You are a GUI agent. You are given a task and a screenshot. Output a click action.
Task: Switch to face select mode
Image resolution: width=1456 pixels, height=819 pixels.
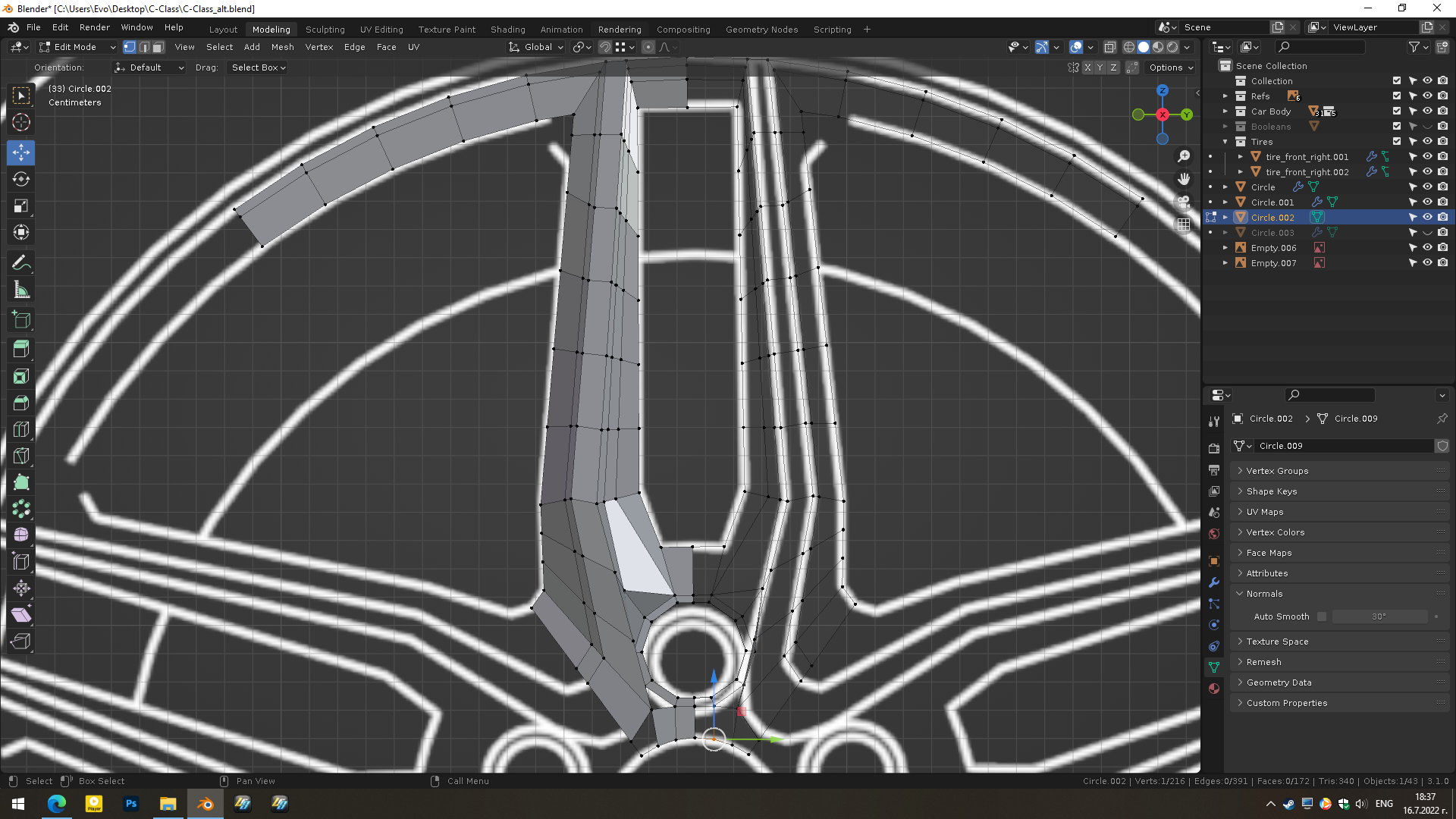[158, 47]
